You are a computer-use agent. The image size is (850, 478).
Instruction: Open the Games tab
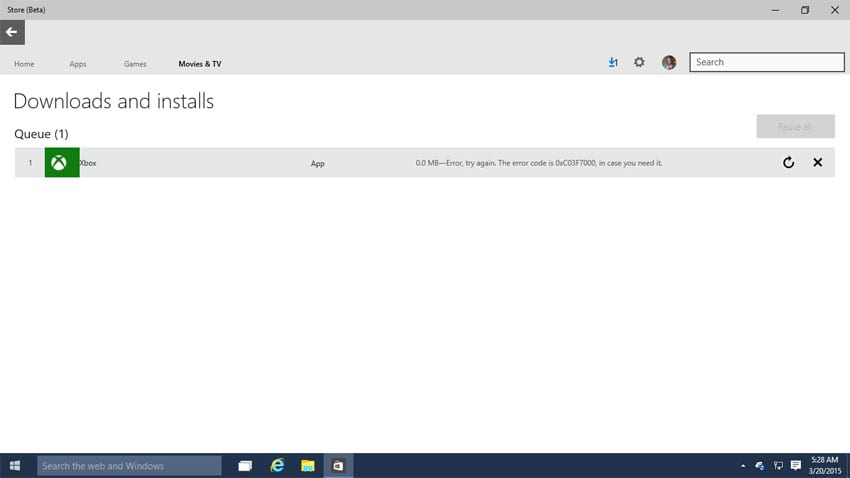[135, 64]
